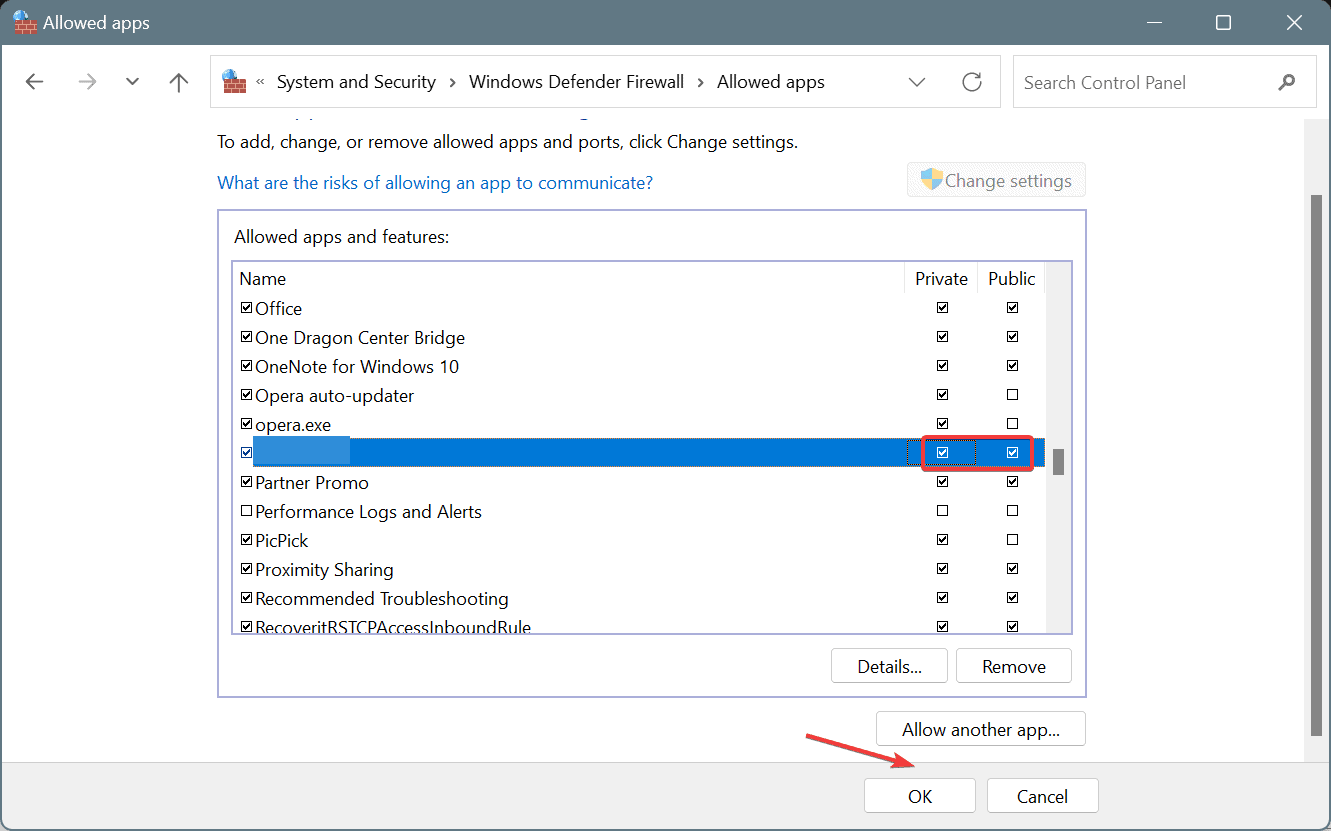Enable Private for Performance Logs and Alerts
This screenshot has width=1331, height=831.
pos(942,511)
